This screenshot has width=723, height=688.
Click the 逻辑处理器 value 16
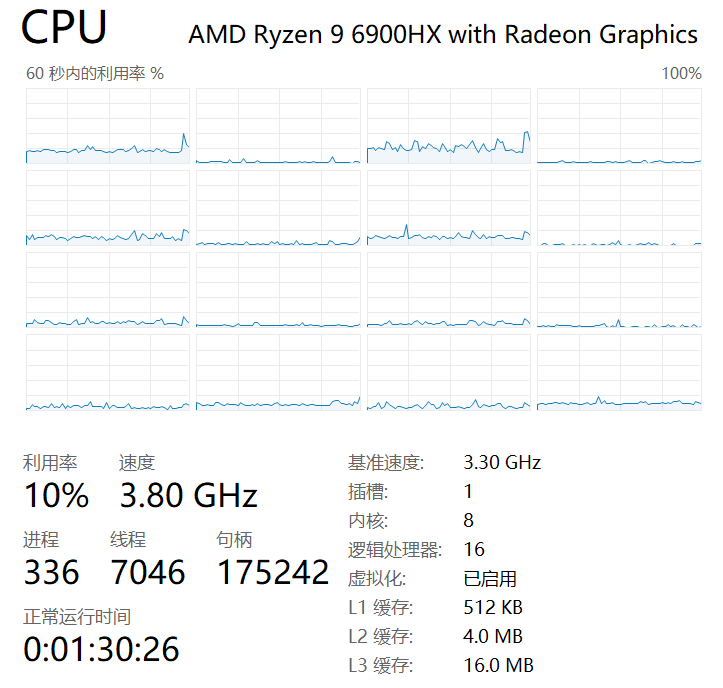474,550
